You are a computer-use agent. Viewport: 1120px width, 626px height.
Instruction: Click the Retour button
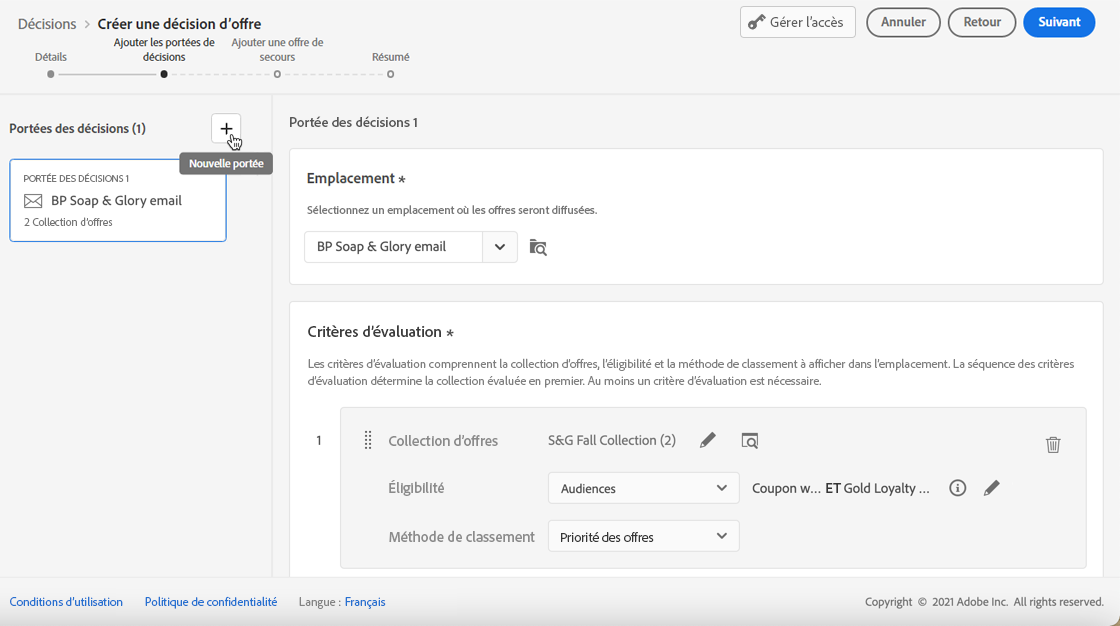point(982,22)
